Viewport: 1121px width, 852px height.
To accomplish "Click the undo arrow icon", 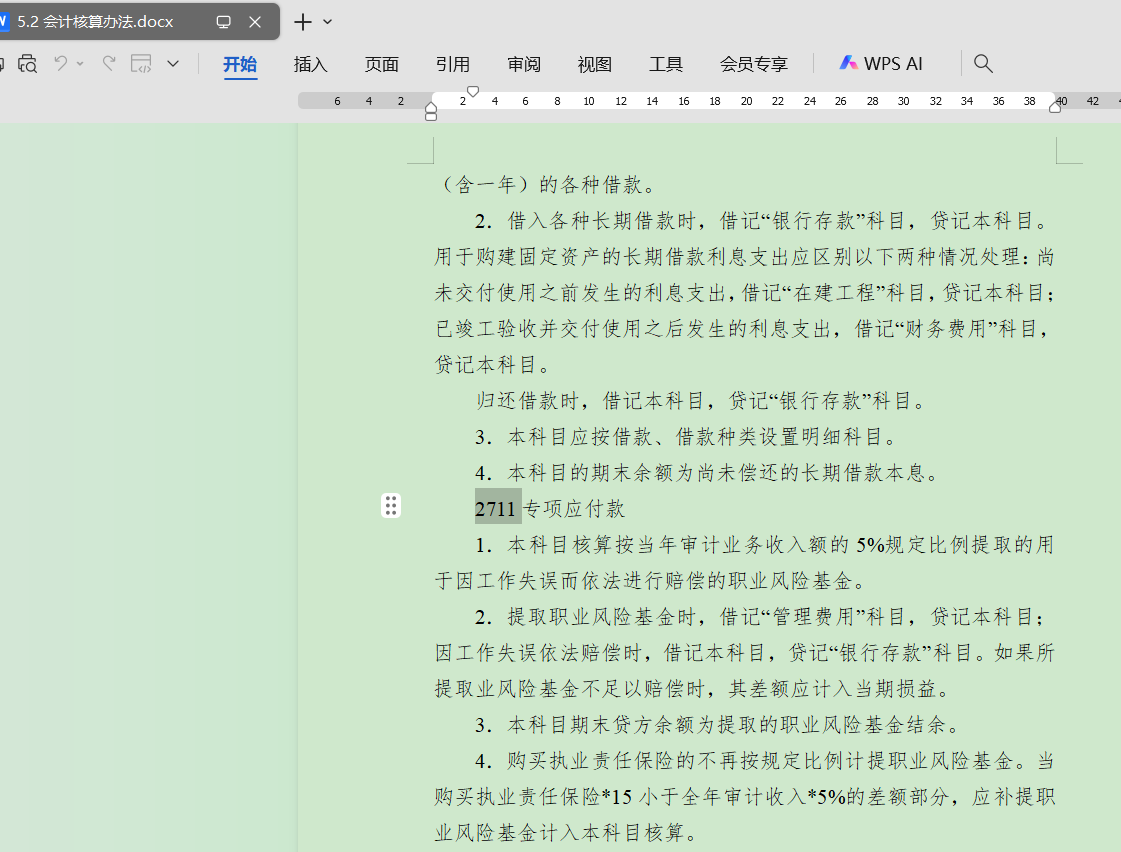I will pos(61,64).
